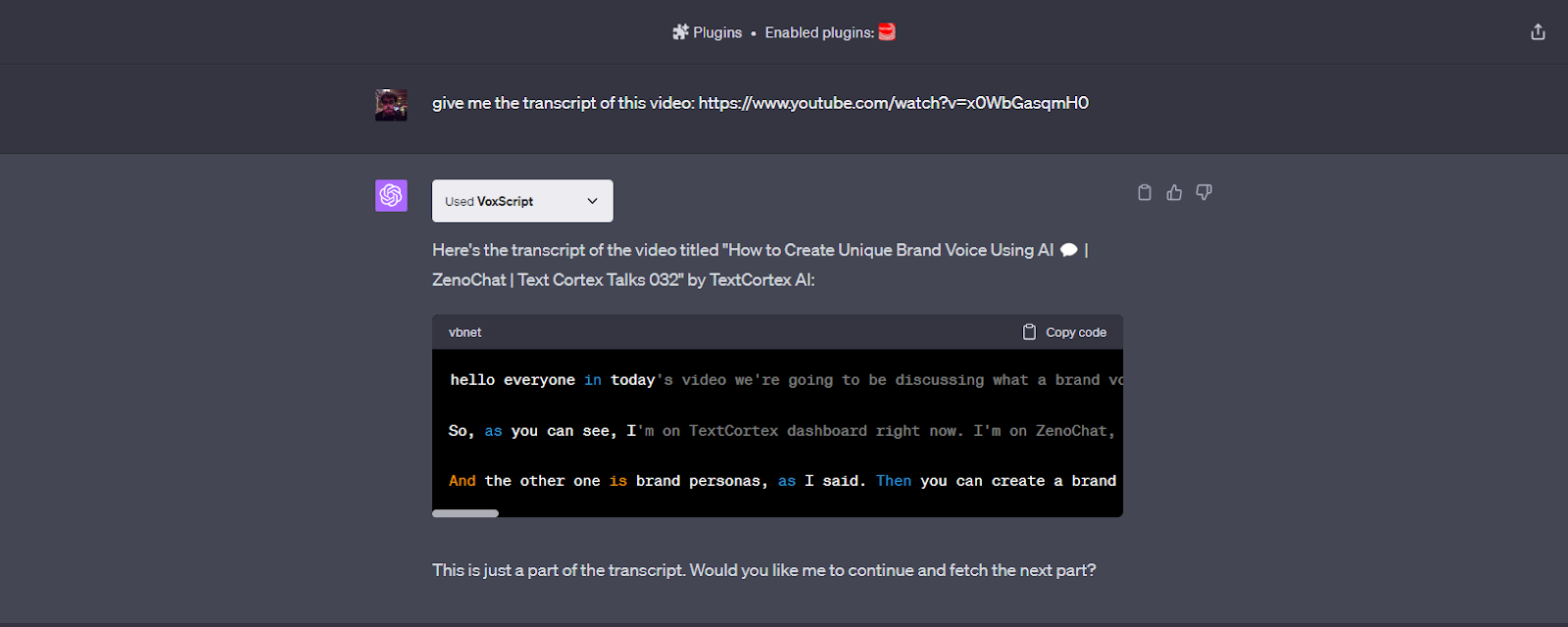Click the 'hello everyone in today's video' line

786,380
